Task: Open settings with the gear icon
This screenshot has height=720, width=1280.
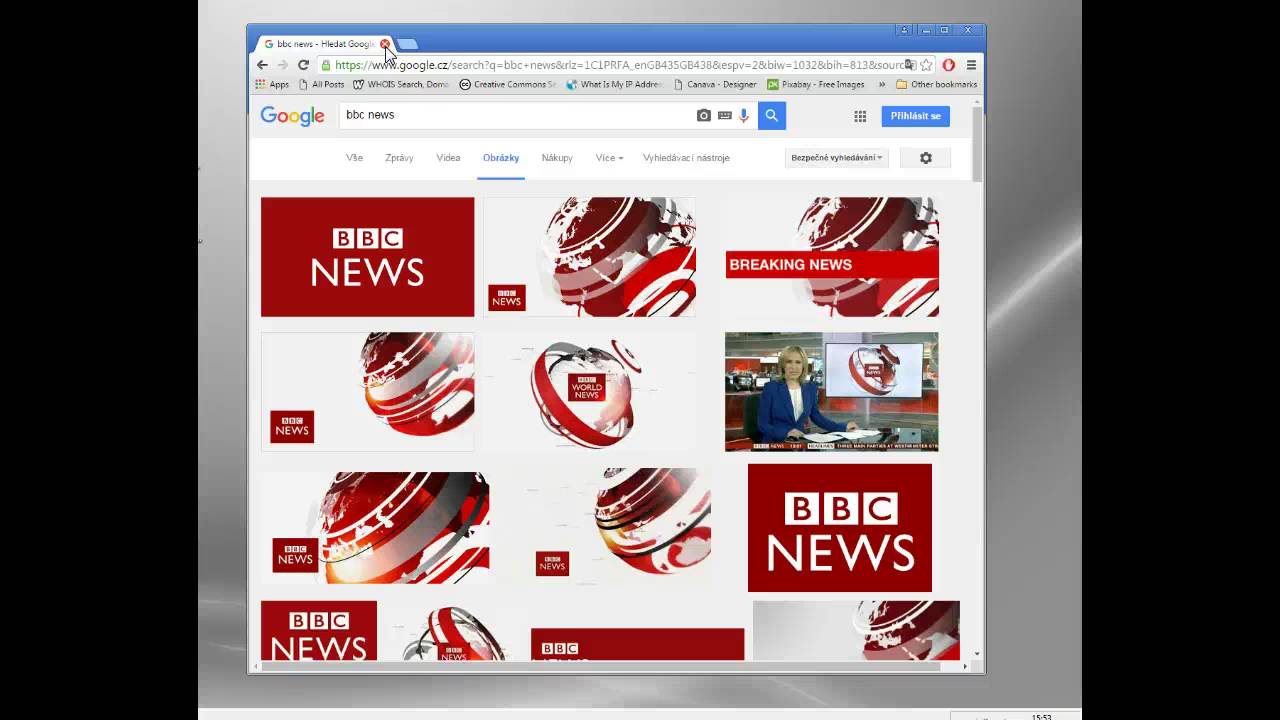Action: (x=925, y=158)
